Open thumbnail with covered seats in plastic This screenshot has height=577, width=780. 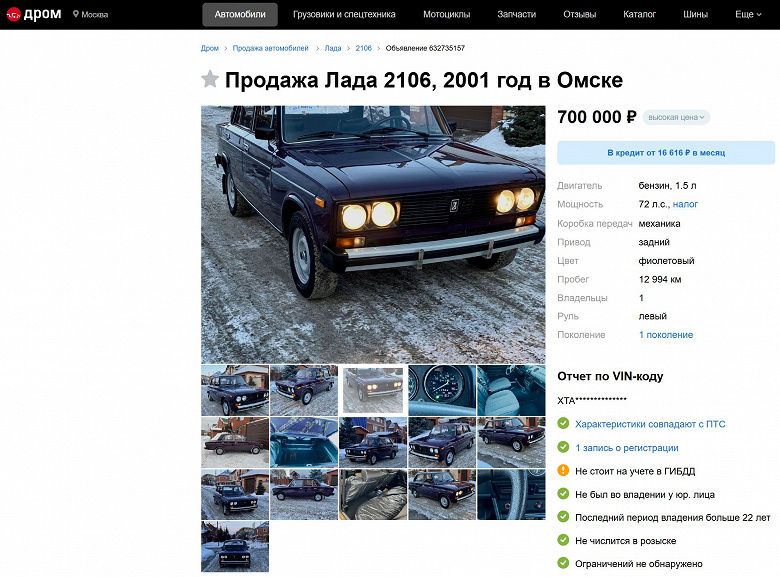pyautogui.click(x=373, y=494)
